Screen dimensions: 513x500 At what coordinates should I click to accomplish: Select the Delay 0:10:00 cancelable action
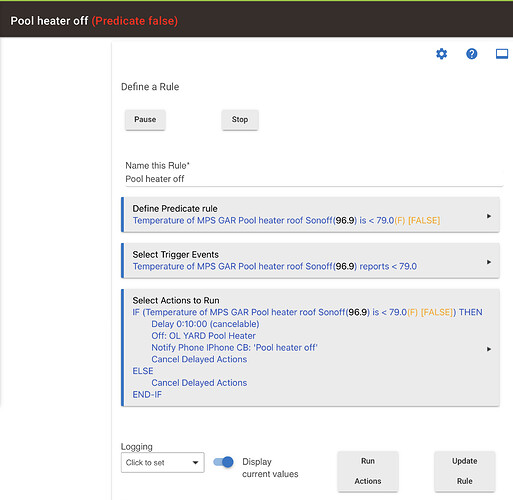205,324
